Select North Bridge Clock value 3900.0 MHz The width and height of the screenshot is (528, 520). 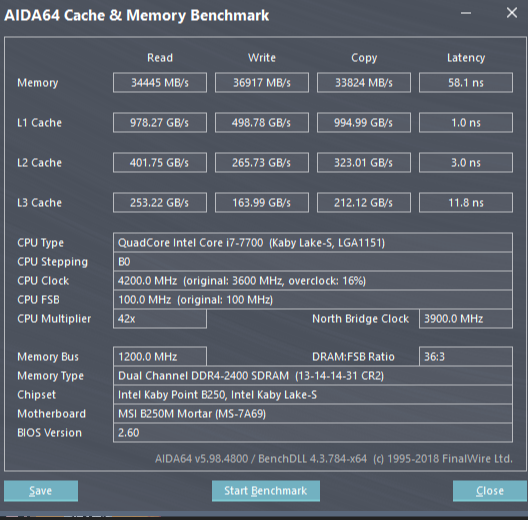[466, 319]
